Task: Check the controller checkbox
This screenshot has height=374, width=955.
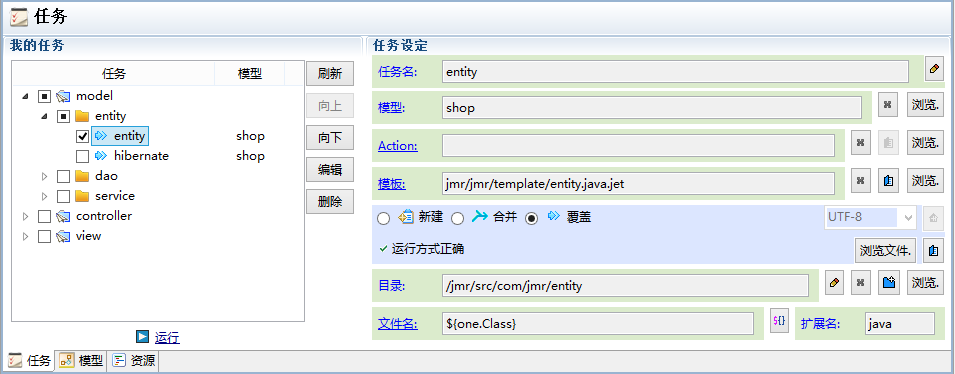Action: coord(44,216)
